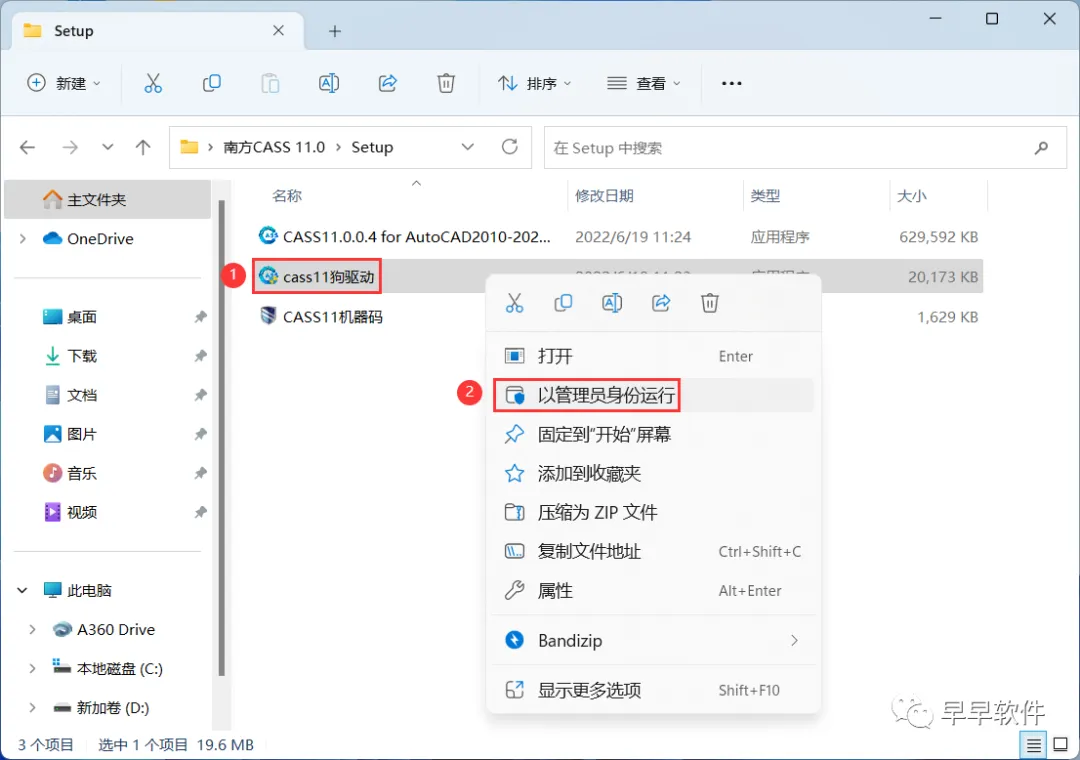The width and height of the screenshot is (1080, 760).
Task: Expand the A360 Drive node
Action: coord(32,629)
